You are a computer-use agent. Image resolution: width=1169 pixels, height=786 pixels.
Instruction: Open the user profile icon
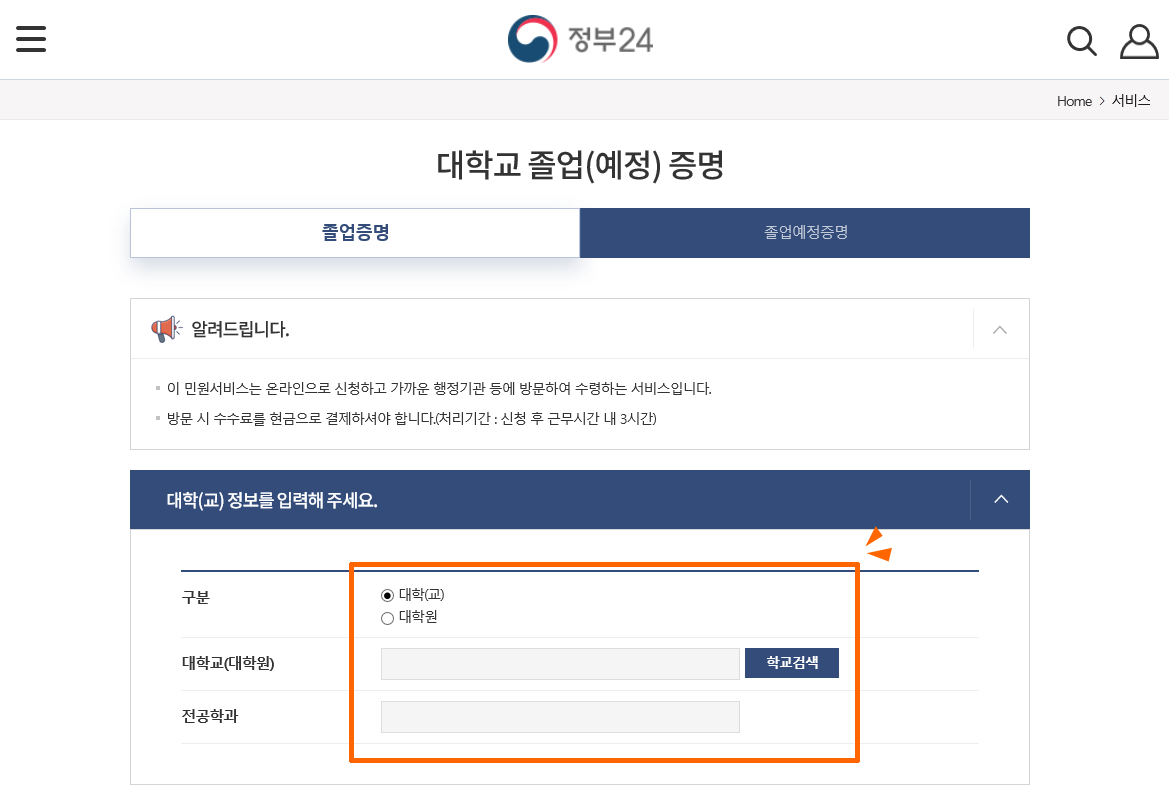tap(1139, 41)
